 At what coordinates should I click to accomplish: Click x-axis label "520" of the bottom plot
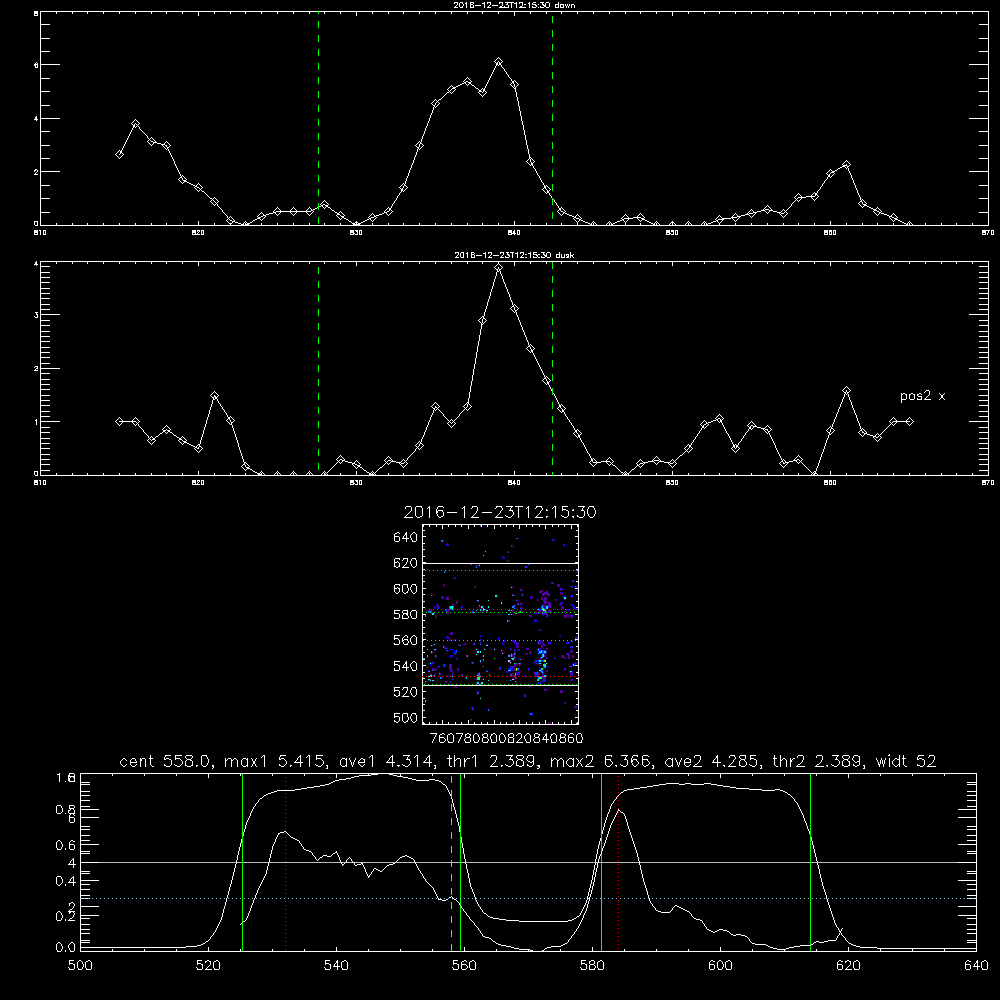[208, 966]
